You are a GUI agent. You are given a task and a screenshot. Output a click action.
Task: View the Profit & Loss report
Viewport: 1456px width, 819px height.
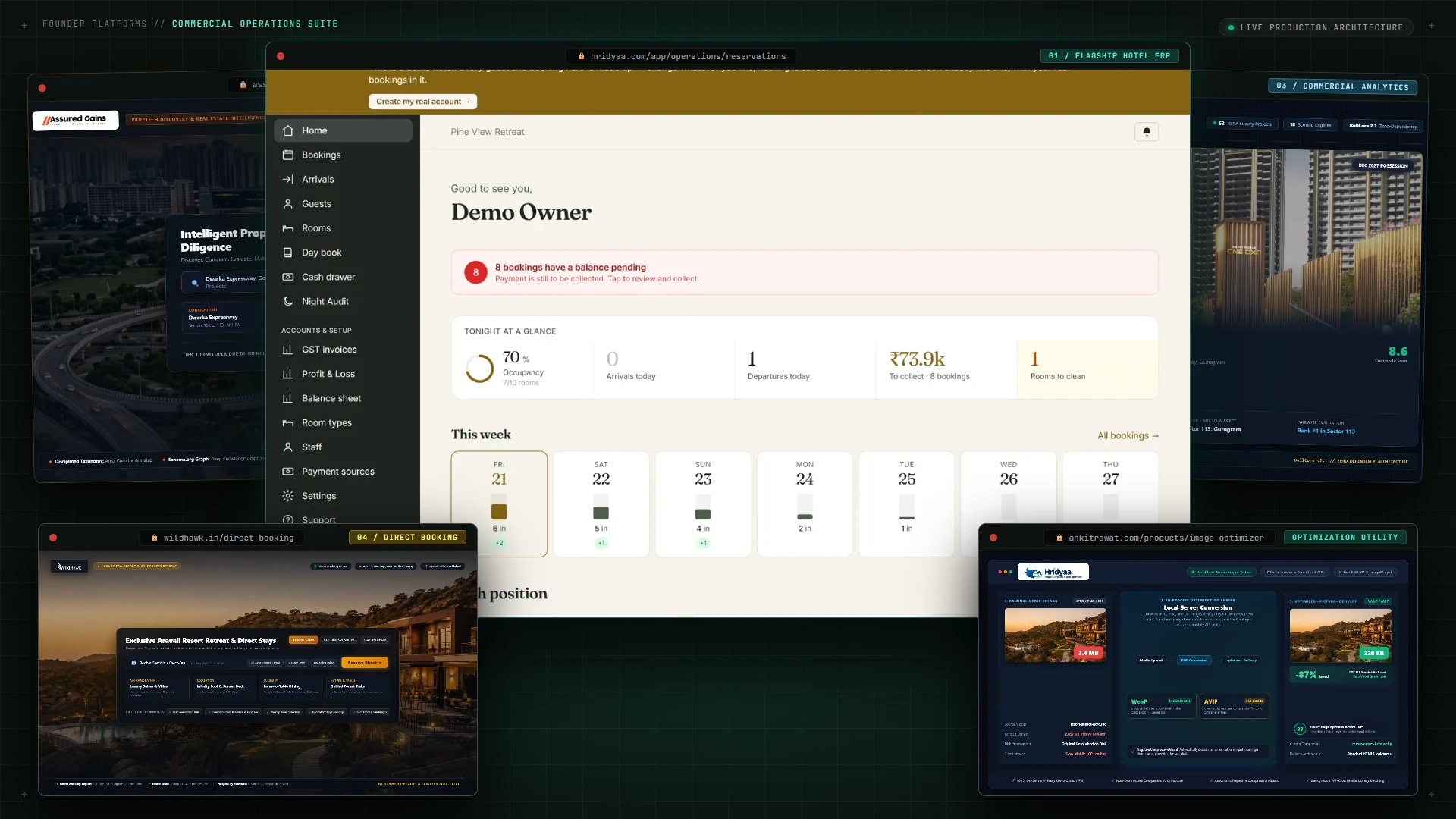point(343,374)
